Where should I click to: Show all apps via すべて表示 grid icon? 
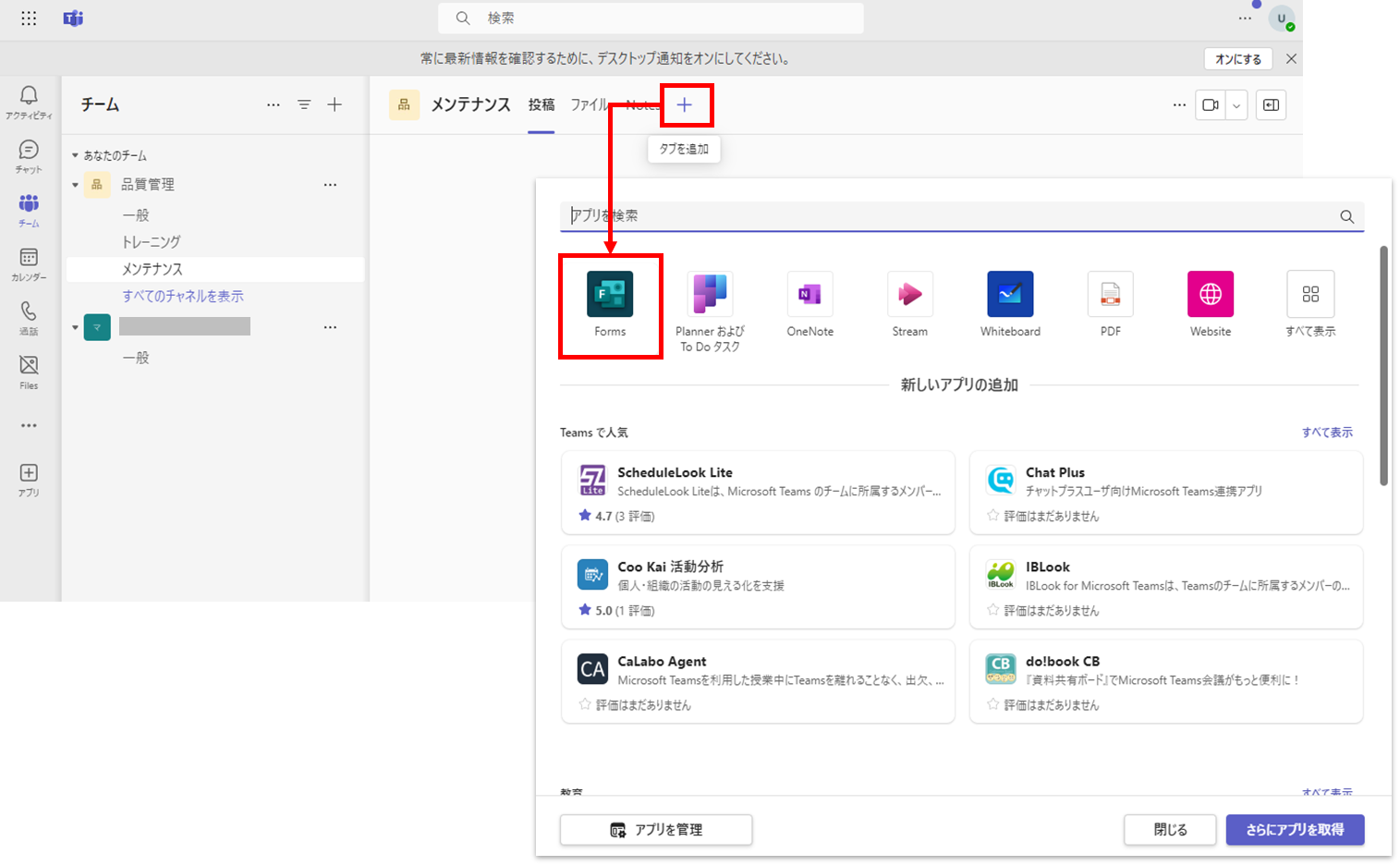1310,304
